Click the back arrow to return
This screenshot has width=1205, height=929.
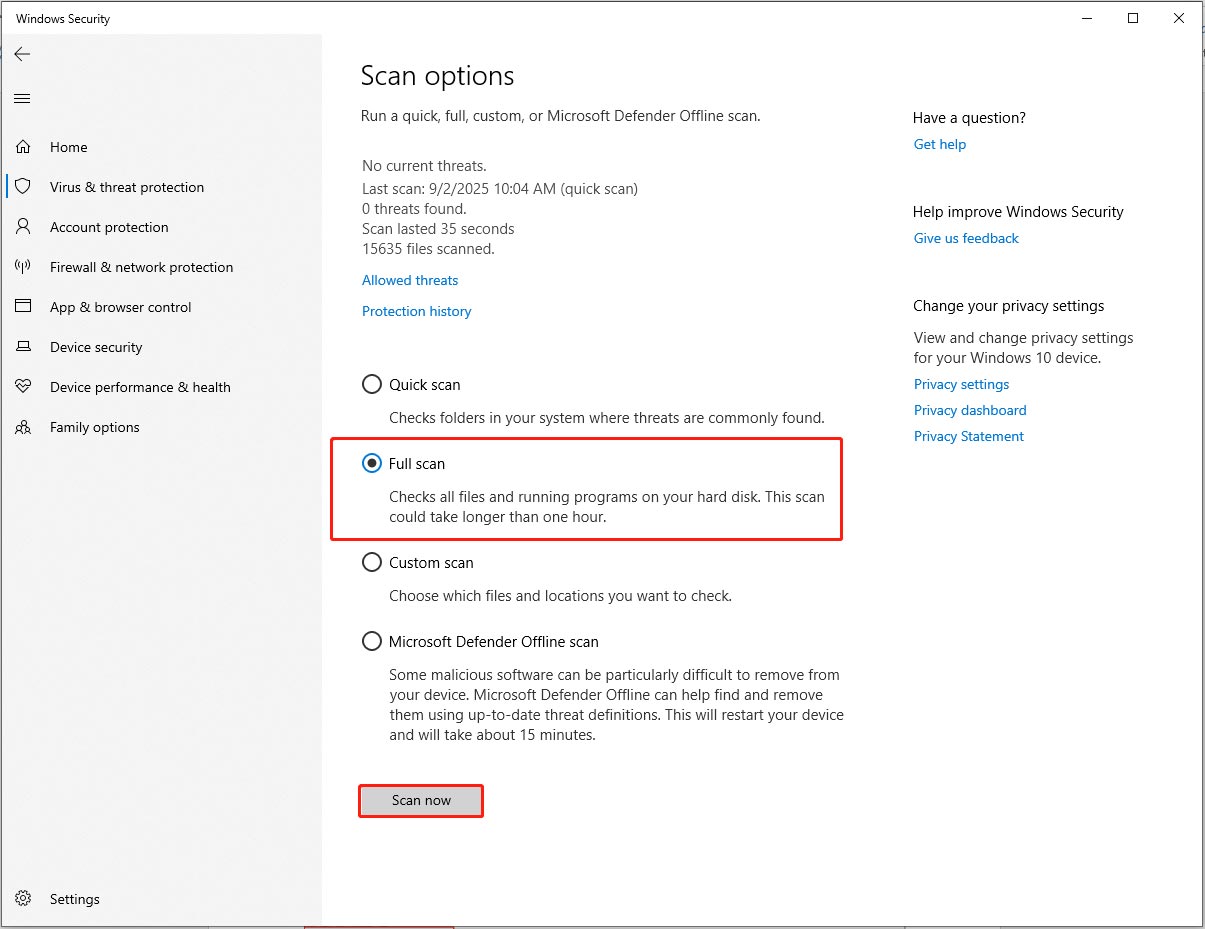coord(22,54)
